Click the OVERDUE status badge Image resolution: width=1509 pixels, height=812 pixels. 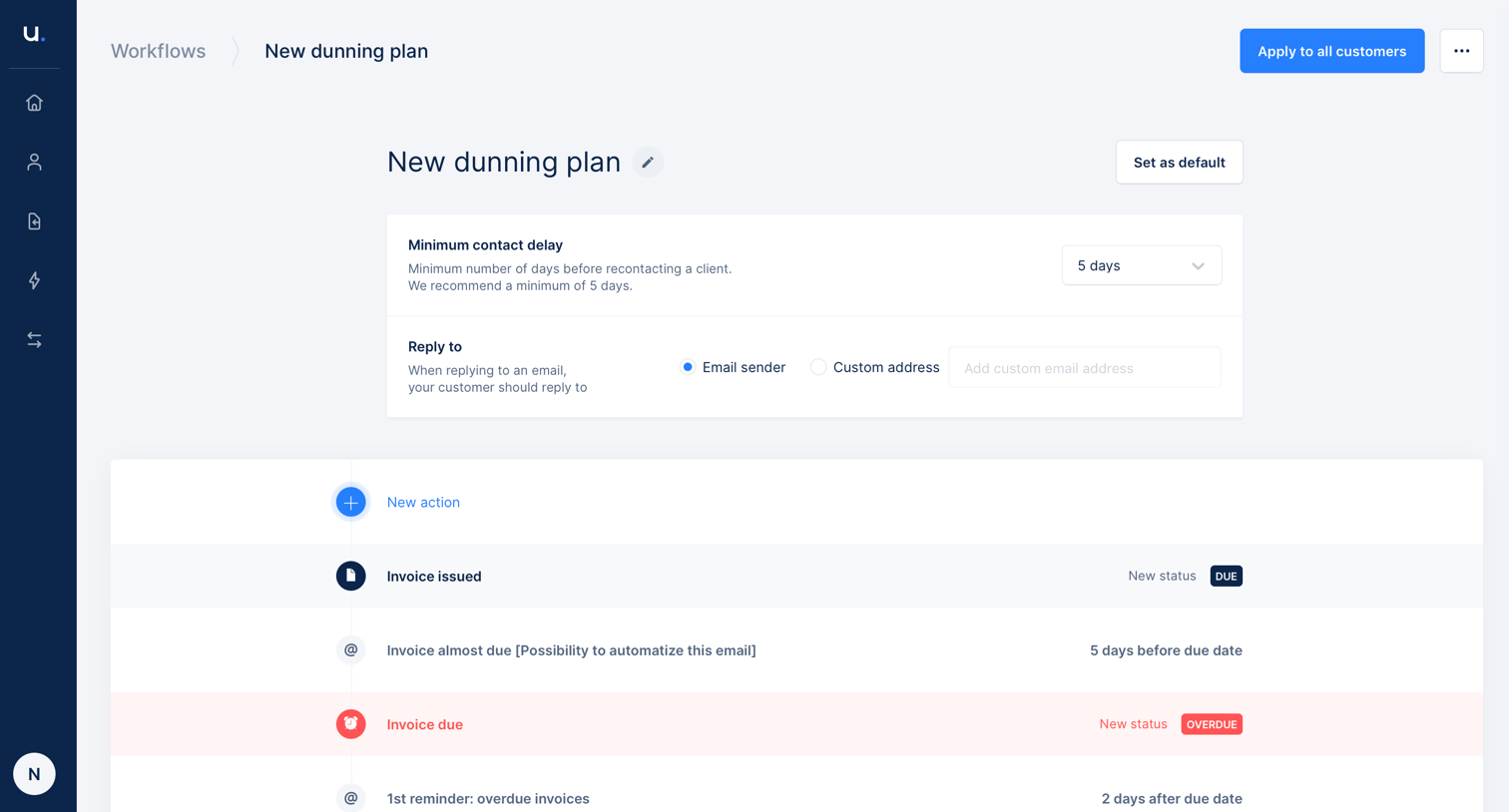pyautogui.click(x=1212, y=724)
